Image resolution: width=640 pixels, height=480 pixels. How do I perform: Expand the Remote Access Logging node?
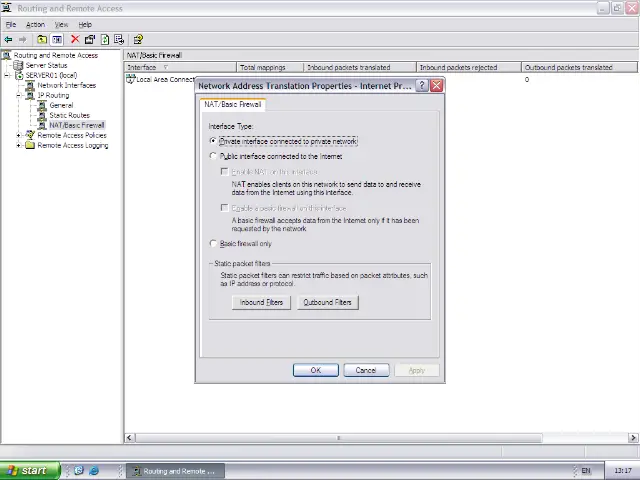[19, 145]
